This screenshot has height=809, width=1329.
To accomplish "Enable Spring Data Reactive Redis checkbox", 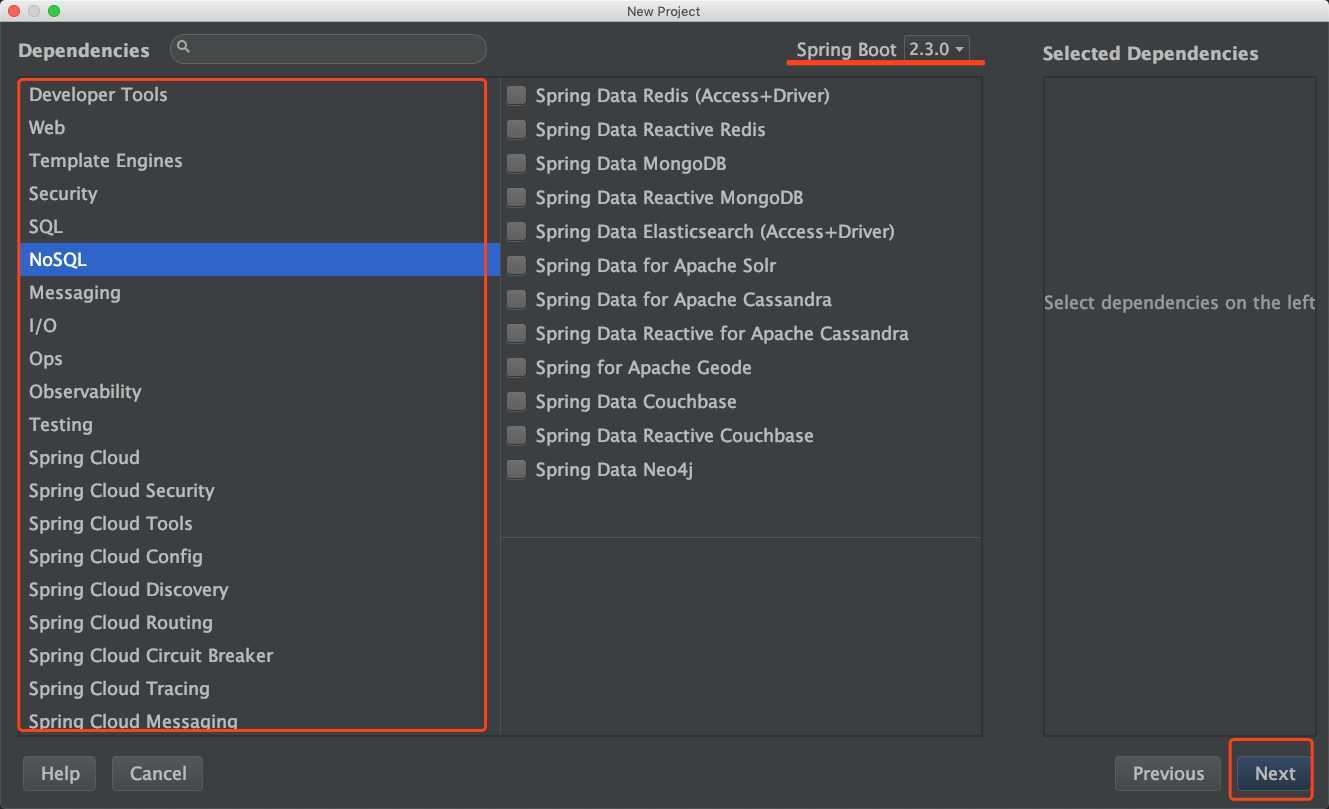I will 516,130.
